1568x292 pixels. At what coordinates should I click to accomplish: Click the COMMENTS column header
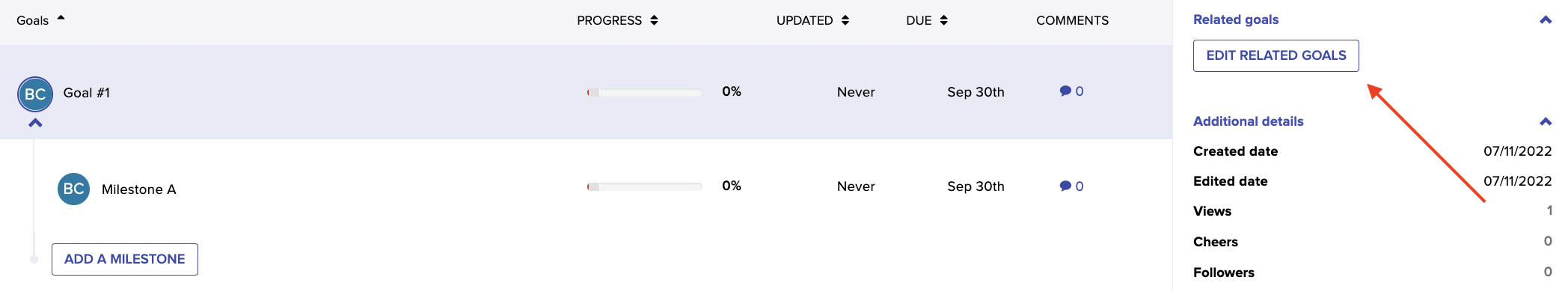[x=1072, y=20]
